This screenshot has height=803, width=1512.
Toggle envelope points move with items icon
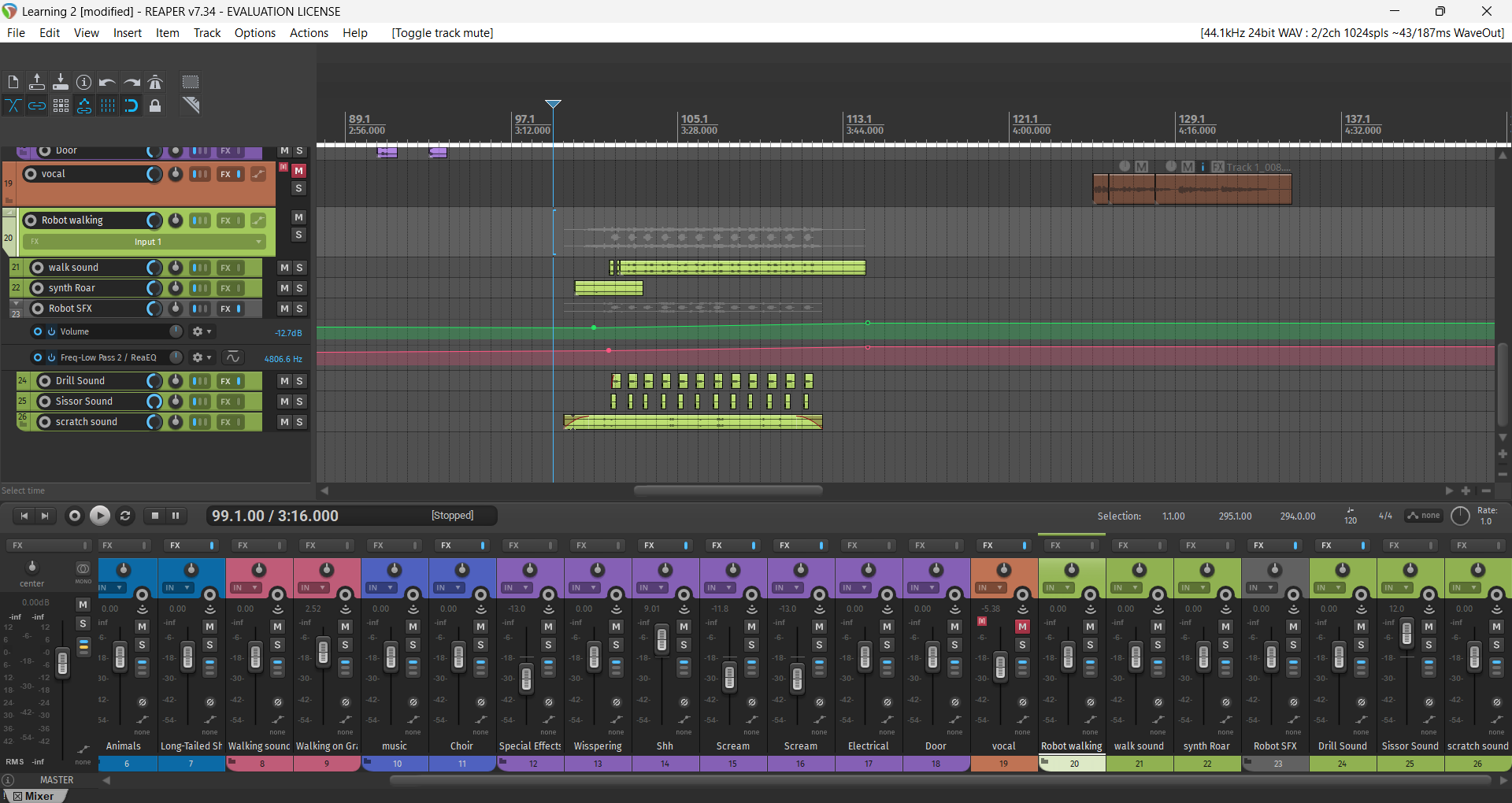84,105
